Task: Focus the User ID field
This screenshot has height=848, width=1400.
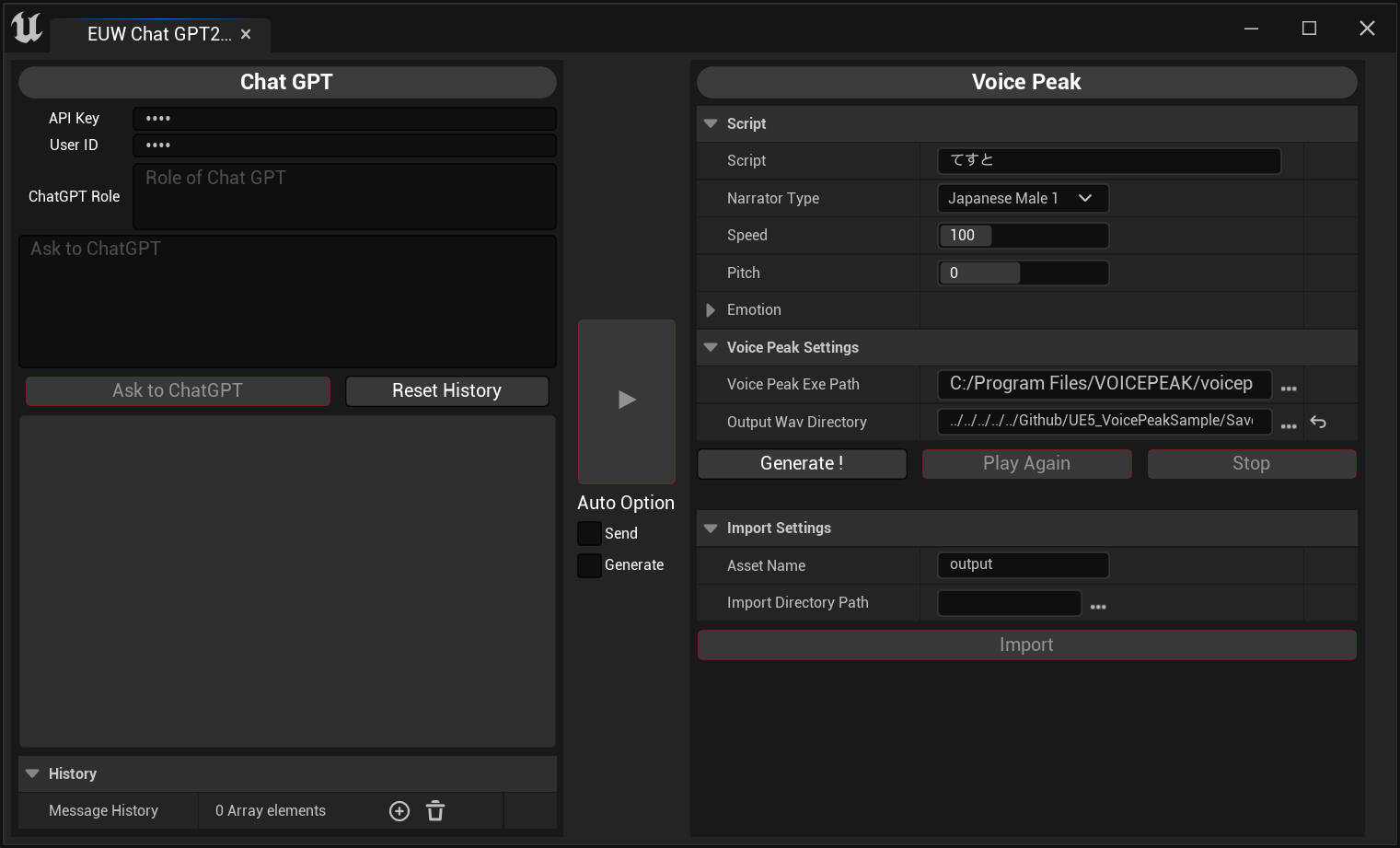Action: tap(344, 145)
